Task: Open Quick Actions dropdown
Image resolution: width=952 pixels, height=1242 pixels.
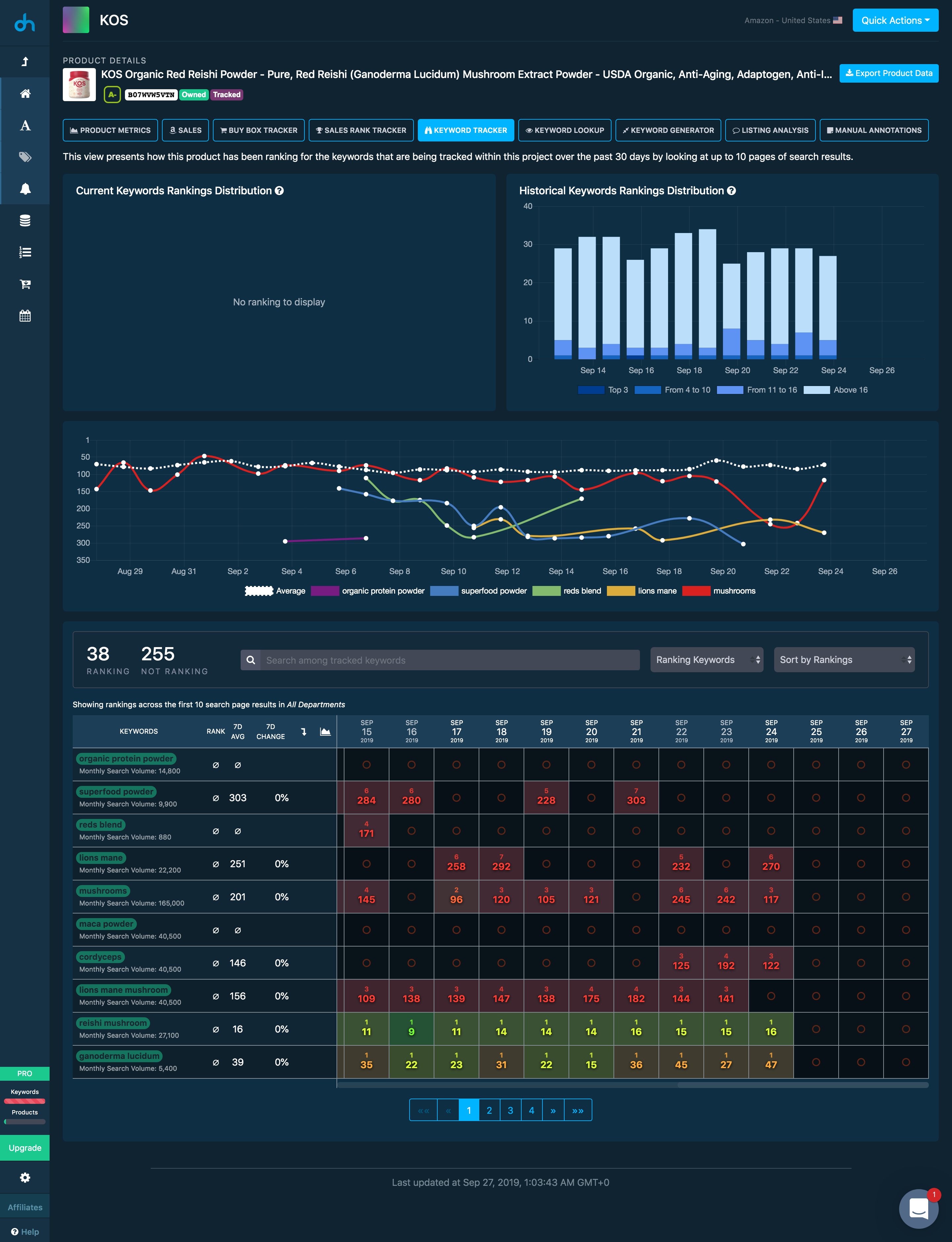Action: [x=895, y=20]
